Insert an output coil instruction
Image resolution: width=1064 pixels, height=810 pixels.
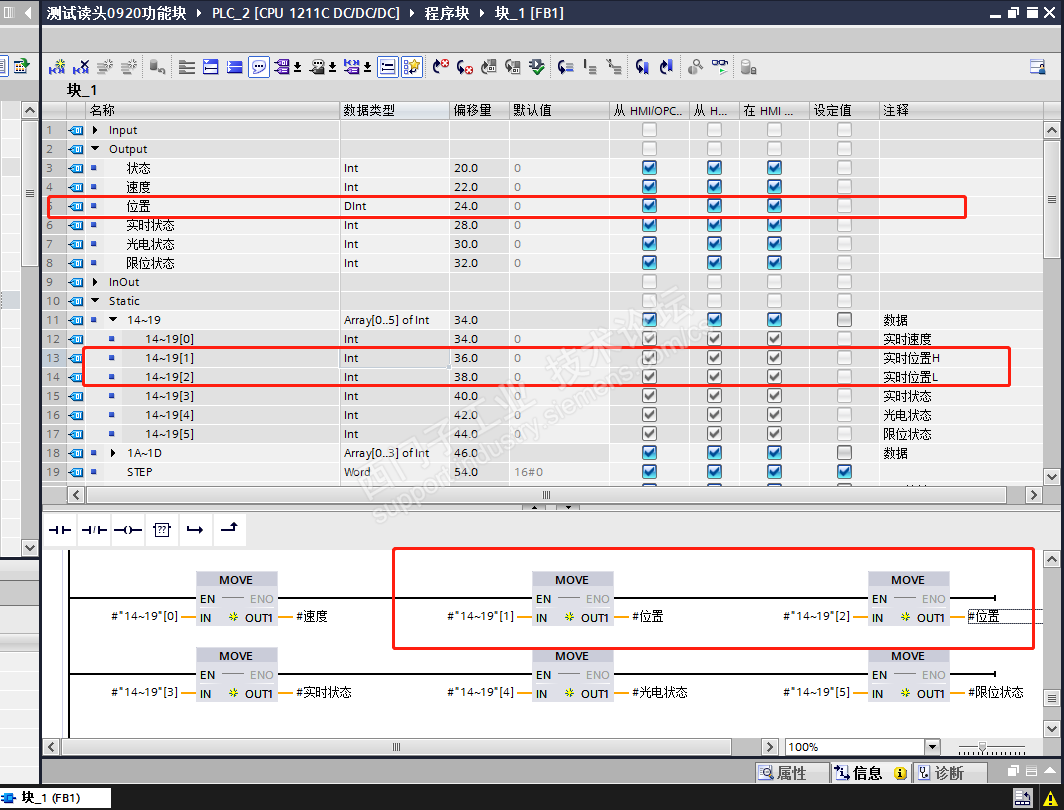(x=128, y=530)
